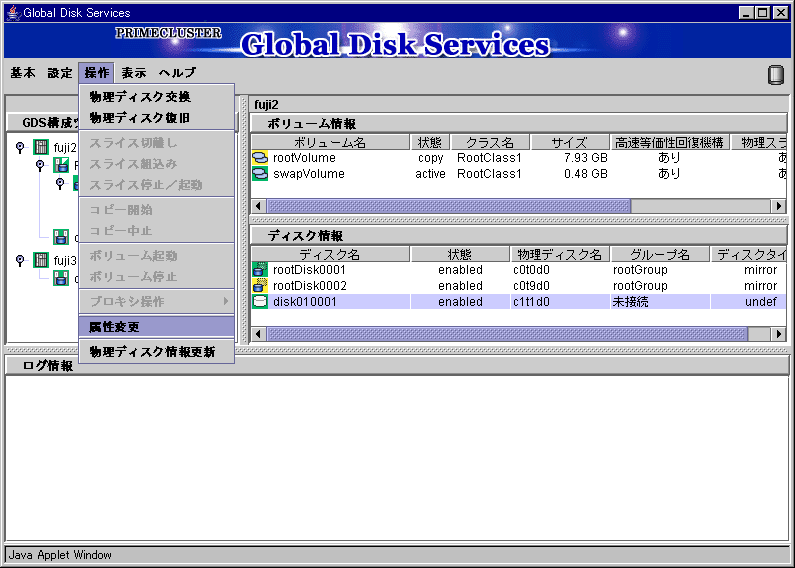
Task: Click the cylinder disk icon at toolbar right
Action: pos(776,75)
